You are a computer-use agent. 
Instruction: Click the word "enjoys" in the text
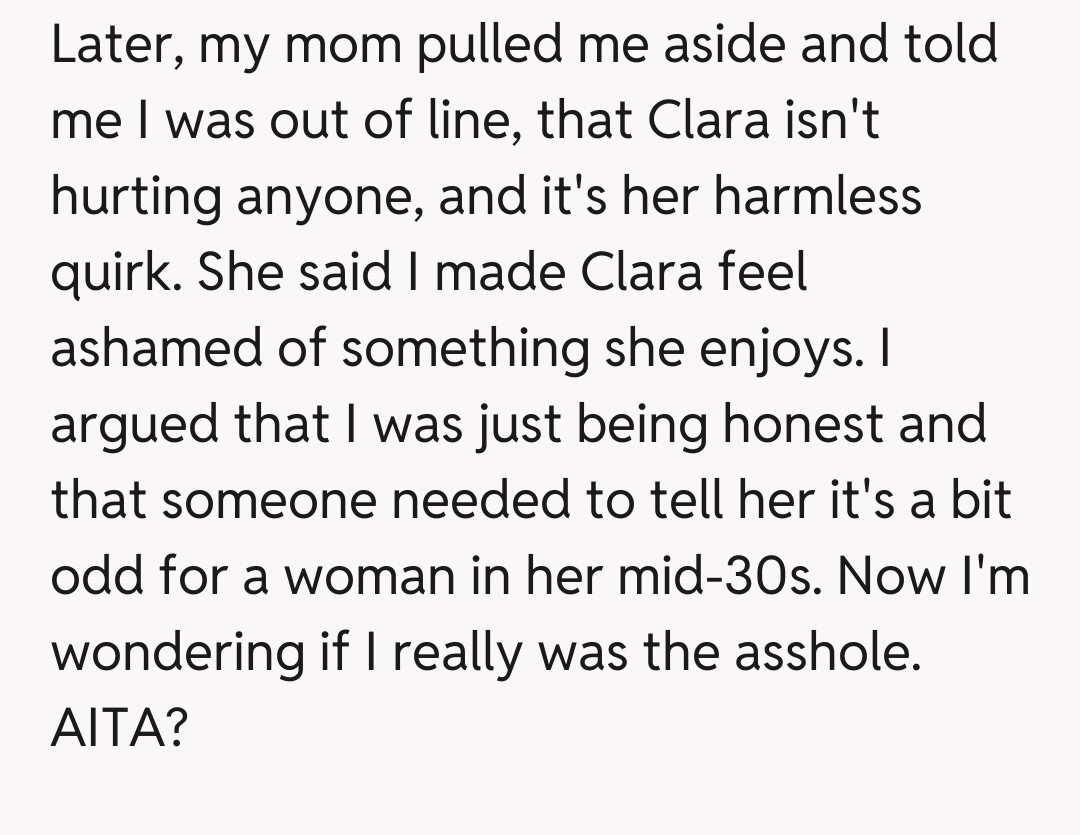[x=768, y=347]
